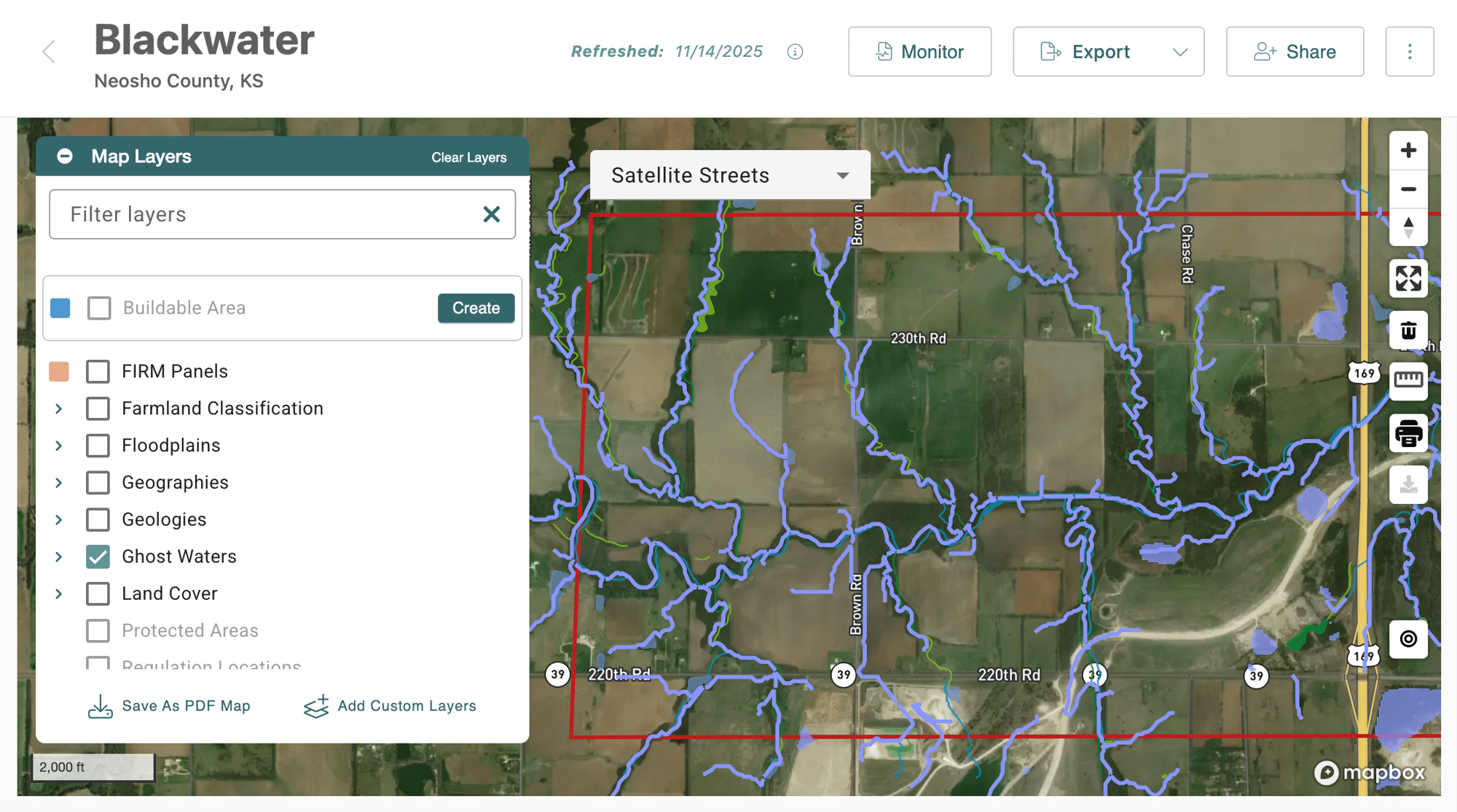Expand the Land Cover layer group

click(59, 594)
